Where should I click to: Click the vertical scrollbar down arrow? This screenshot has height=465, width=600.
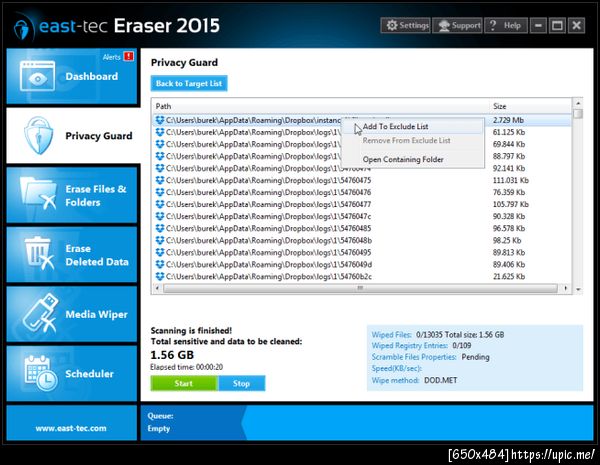[578, 290]
